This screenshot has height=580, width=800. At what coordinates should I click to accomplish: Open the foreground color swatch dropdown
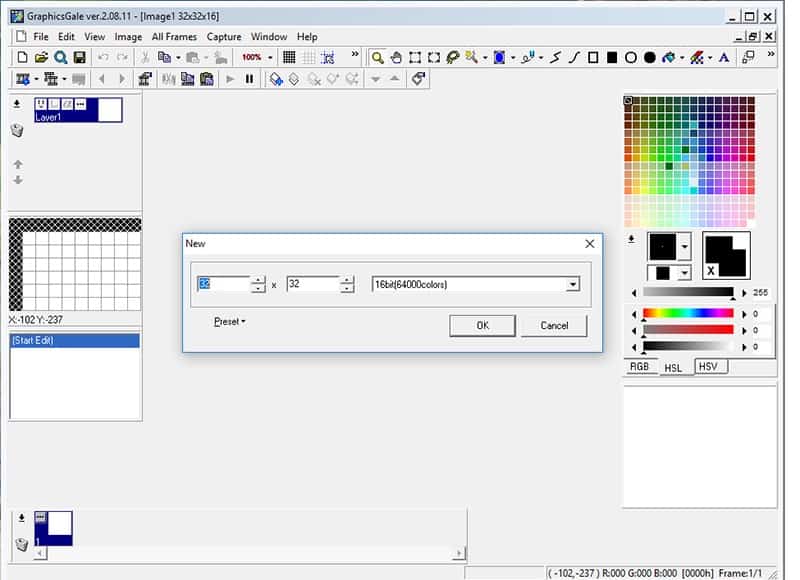(684, 247)
